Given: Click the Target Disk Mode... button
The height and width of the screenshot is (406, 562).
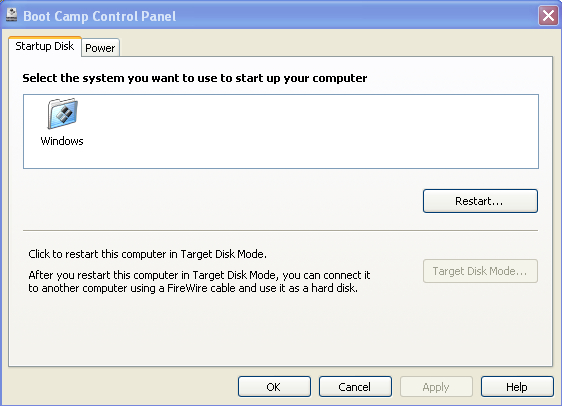Looking at the screenshot, I should point(480,271).
